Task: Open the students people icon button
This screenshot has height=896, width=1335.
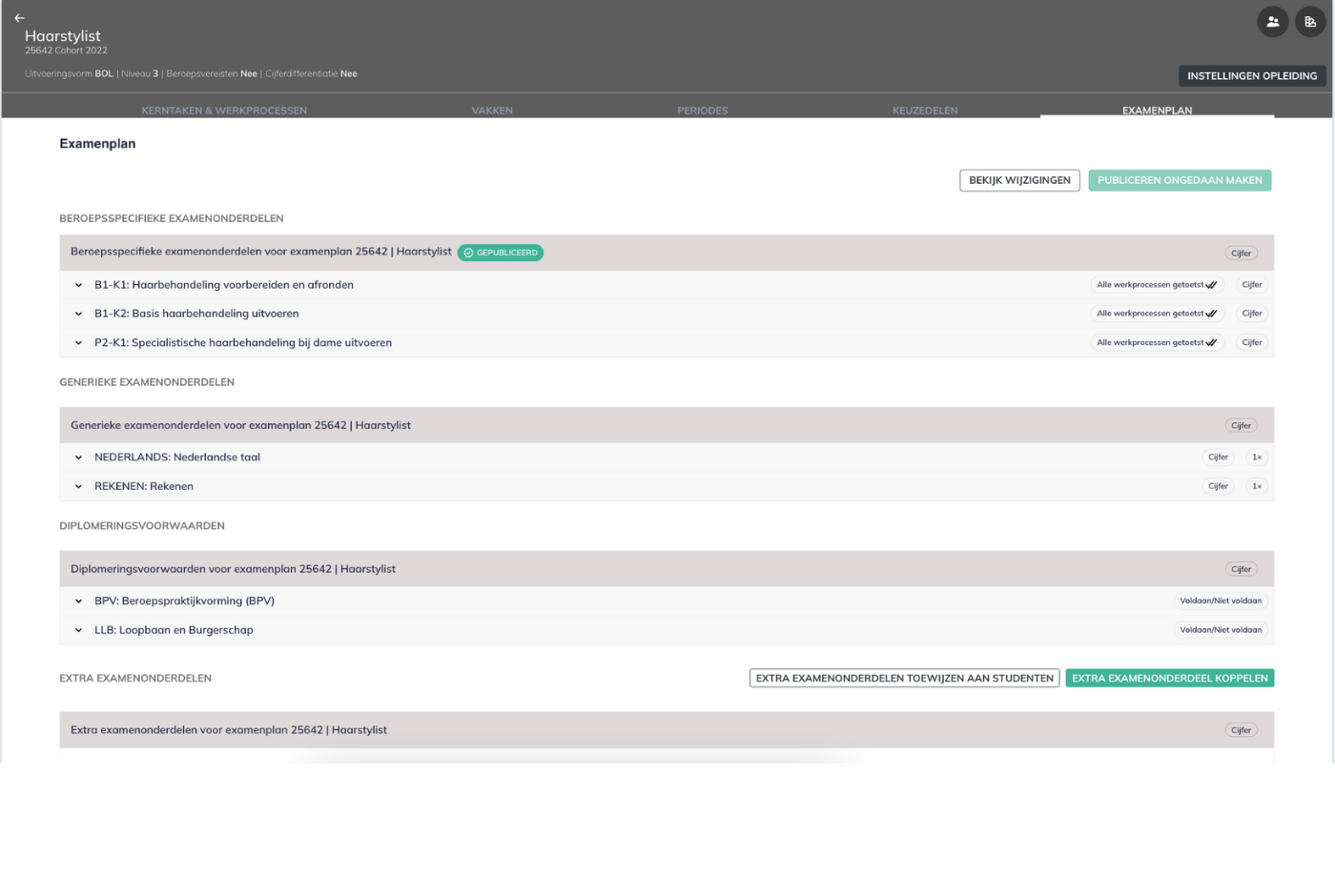Action: (1273, 22)
